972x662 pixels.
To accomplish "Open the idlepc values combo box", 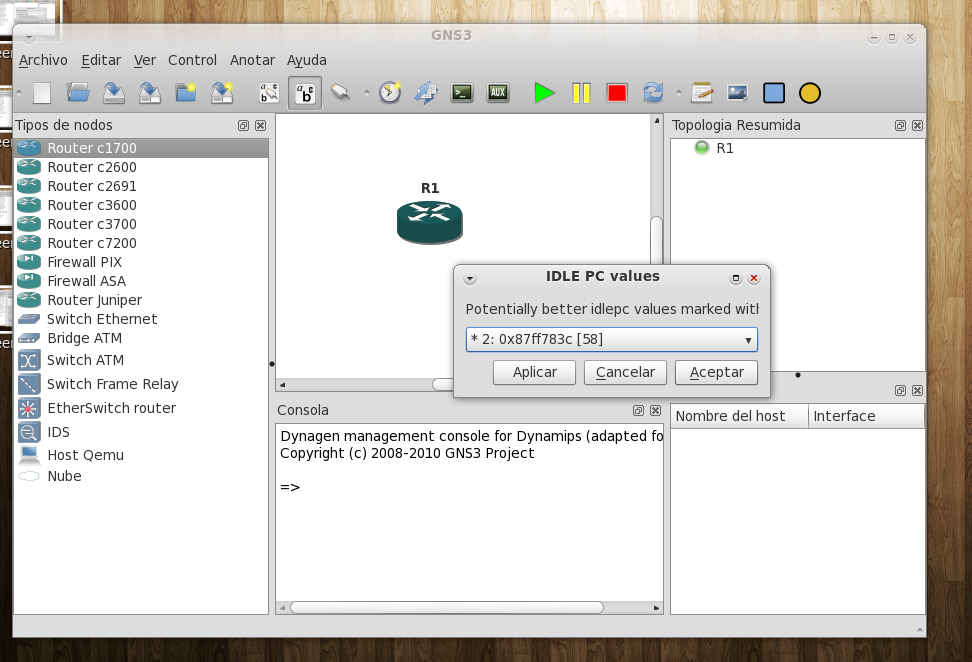I will click(612, 340).
